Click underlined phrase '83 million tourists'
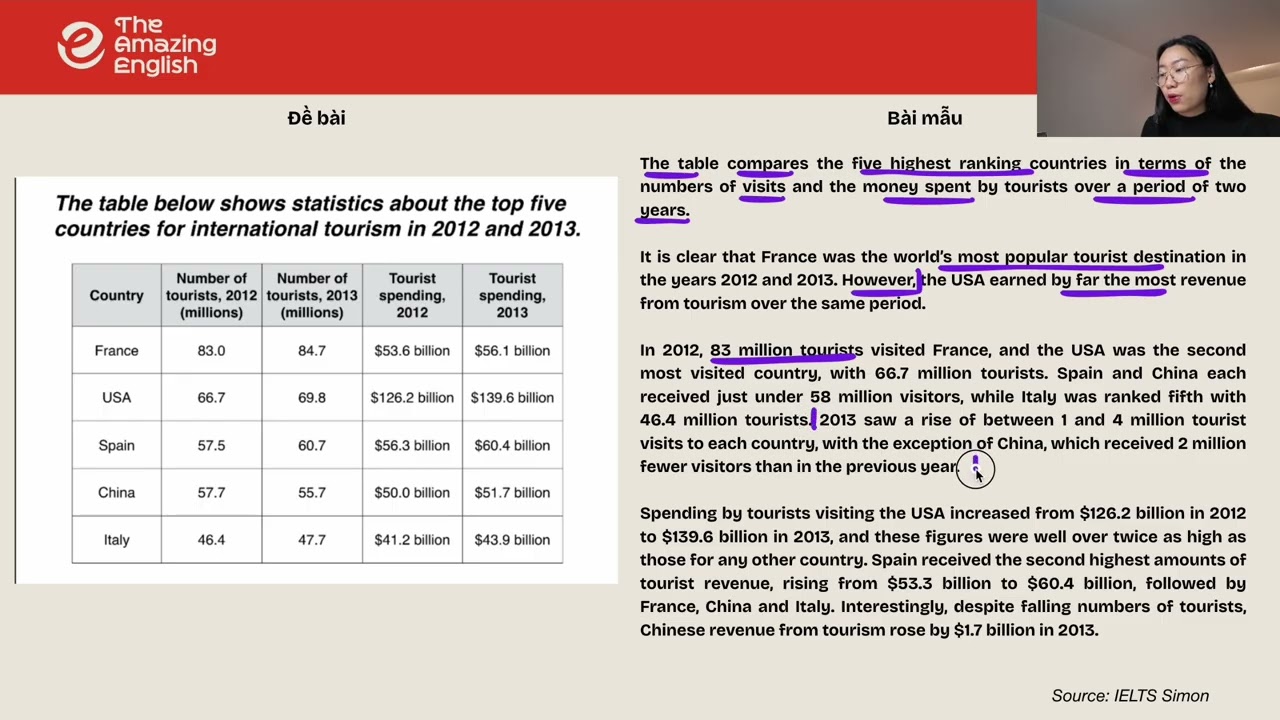The height and width of the screenshot is (720, 1280). [786, 350]
